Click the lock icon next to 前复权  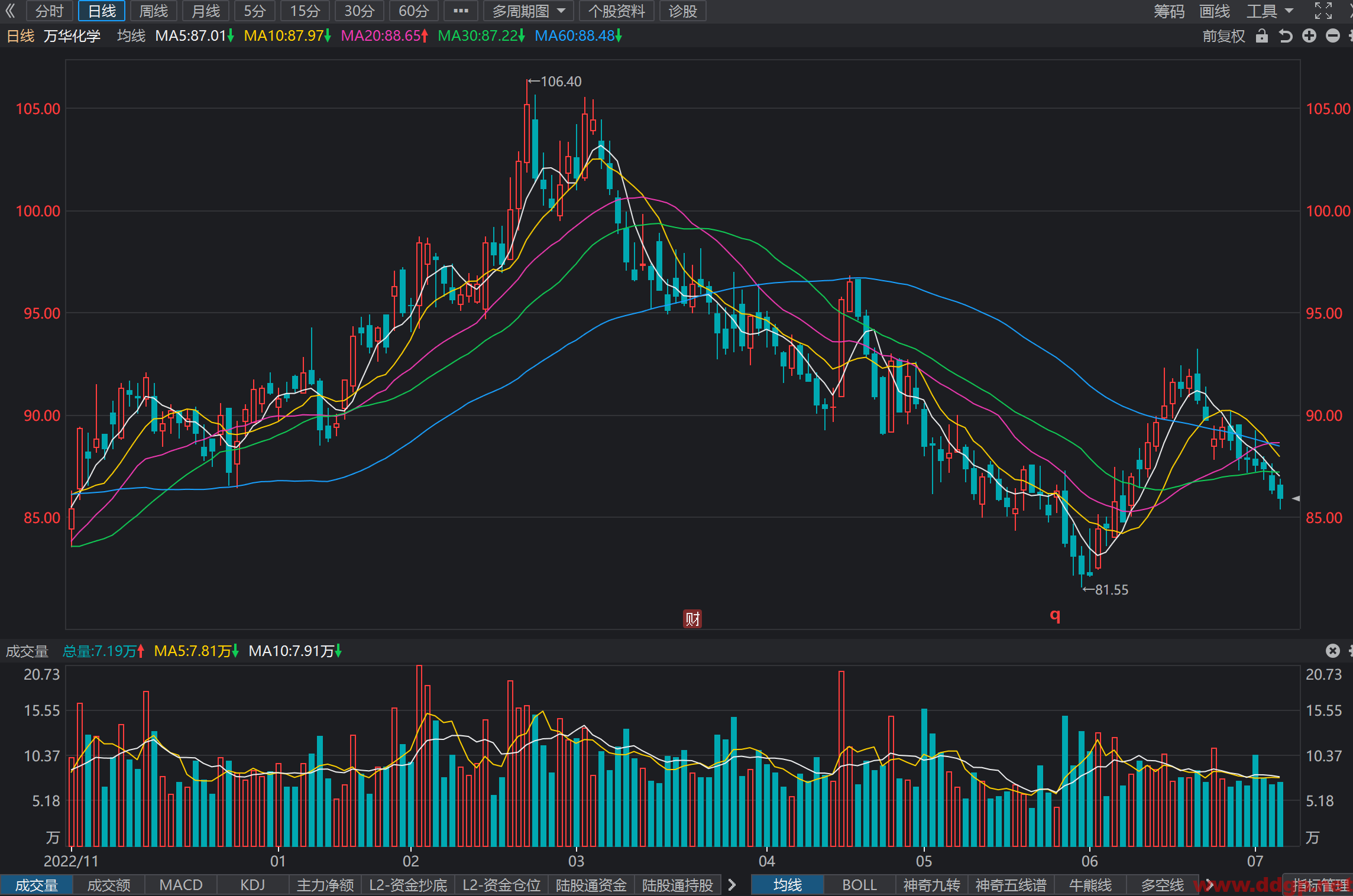pyautogui.click(x=1261, y=36)
